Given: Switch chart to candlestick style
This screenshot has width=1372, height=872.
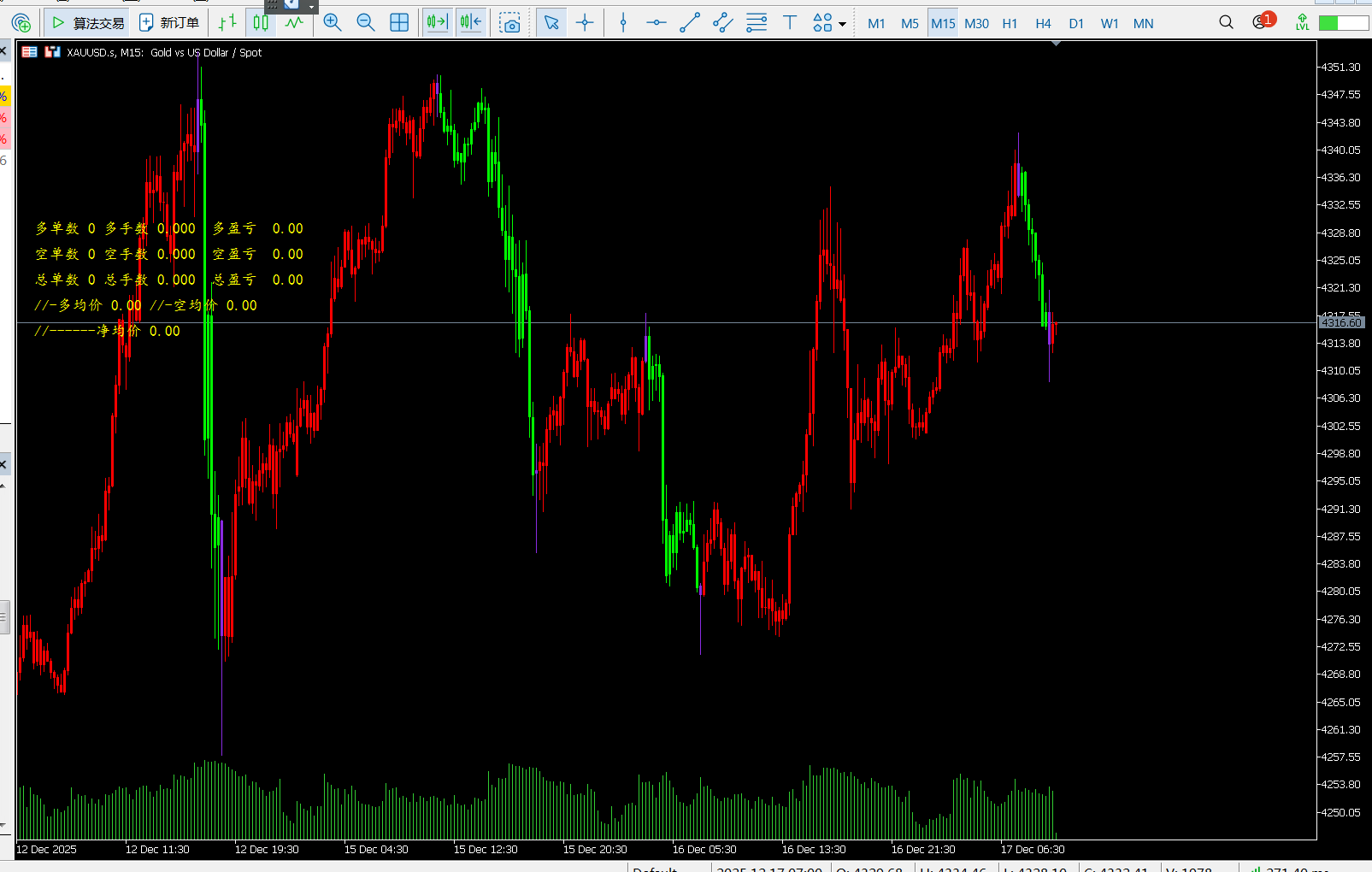Looking at the screenshot, I should tap(261, 23).
